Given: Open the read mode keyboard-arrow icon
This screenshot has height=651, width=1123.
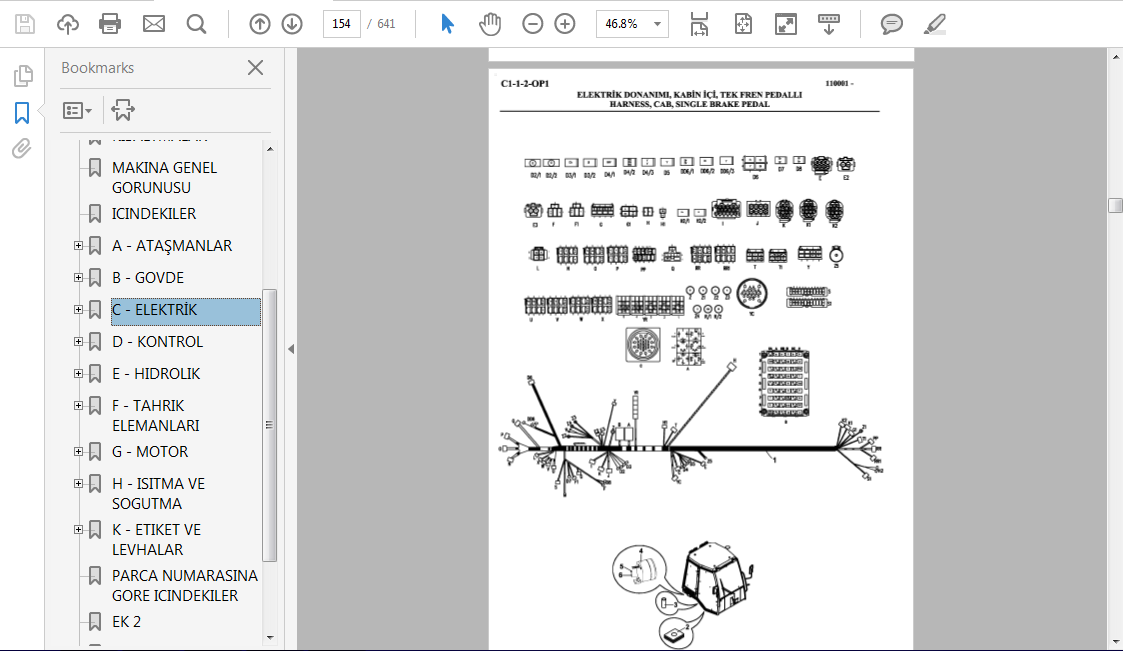Looking at the screenshot, I should [829, 24].
